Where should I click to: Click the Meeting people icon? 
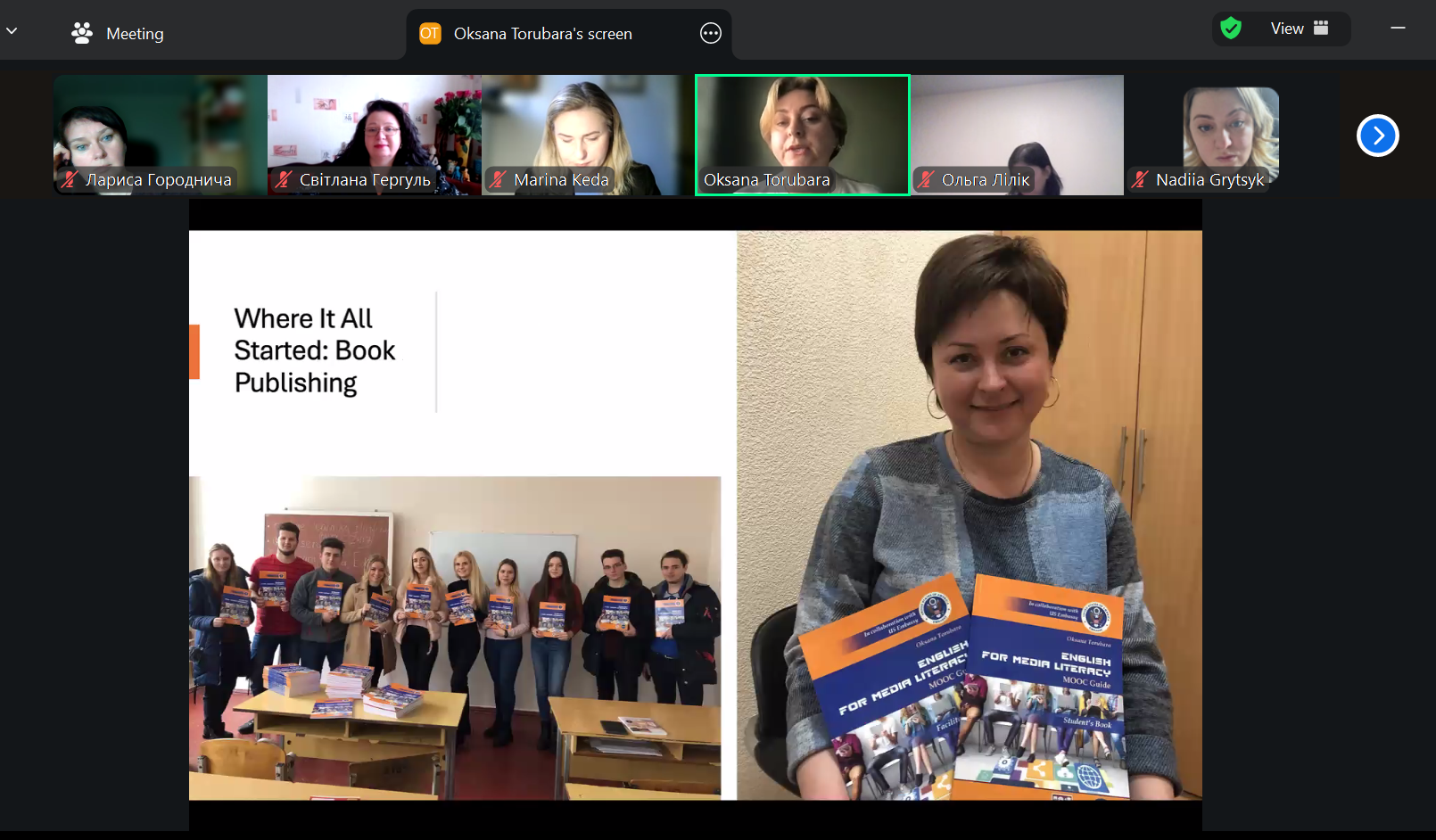[82, 34]
